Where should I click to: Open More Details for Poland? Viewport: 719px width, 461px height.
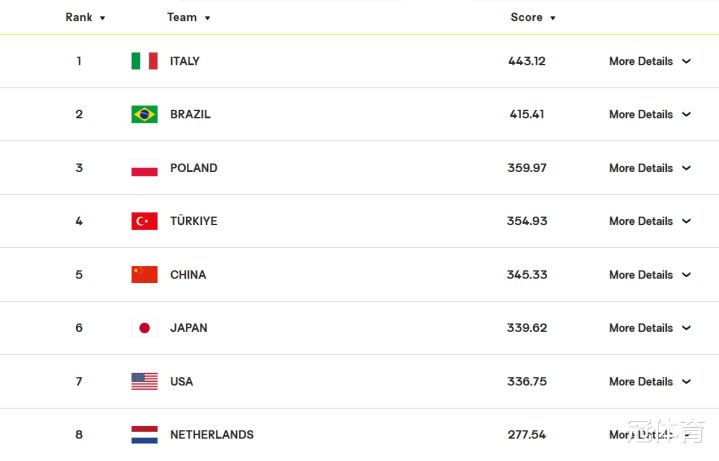coord(650,168)
